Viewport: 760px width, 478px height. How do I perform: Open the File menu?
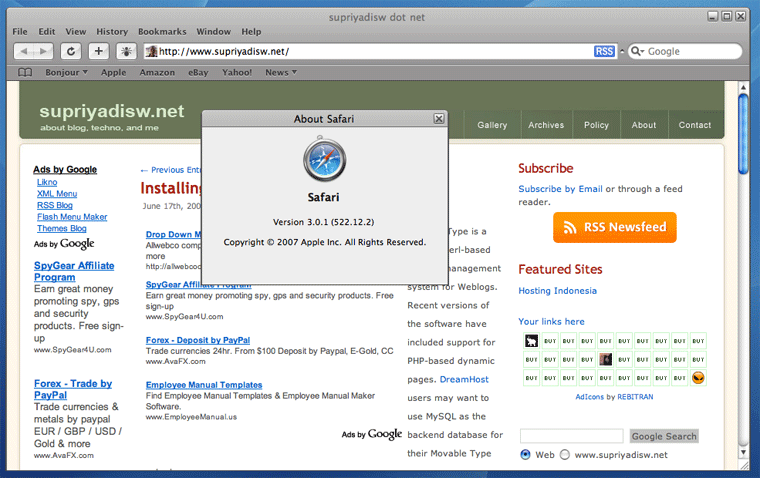tap(20, 32)
